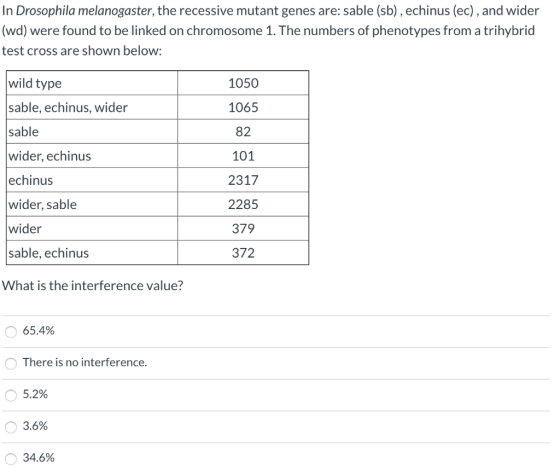Click the cell showing count 82
Image resolution: width=560 pixels, height=475 pixels.
[243, 132]
